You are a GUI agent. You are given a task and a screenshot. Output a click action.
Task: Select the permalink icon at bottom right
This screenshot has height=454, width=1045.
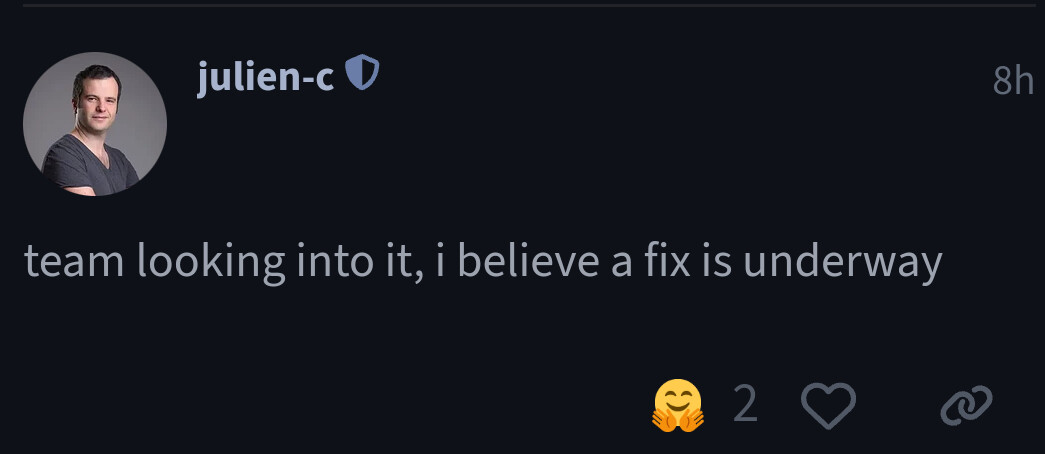tap(966, 406)
